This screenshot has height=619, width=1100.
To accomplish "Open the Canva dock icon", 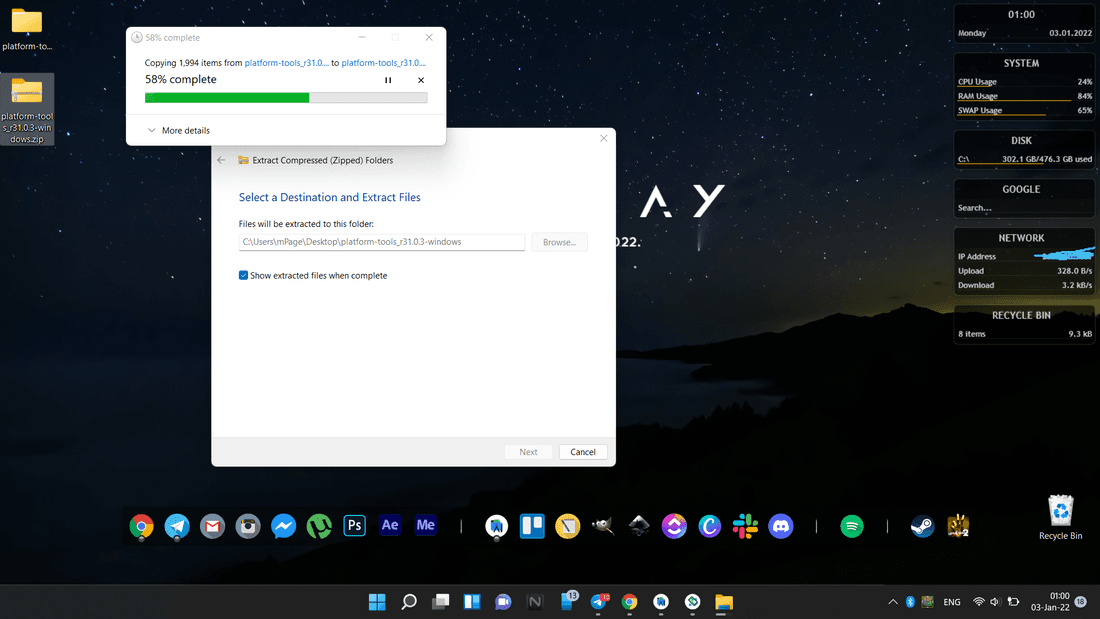I will [x=709, y=526].
